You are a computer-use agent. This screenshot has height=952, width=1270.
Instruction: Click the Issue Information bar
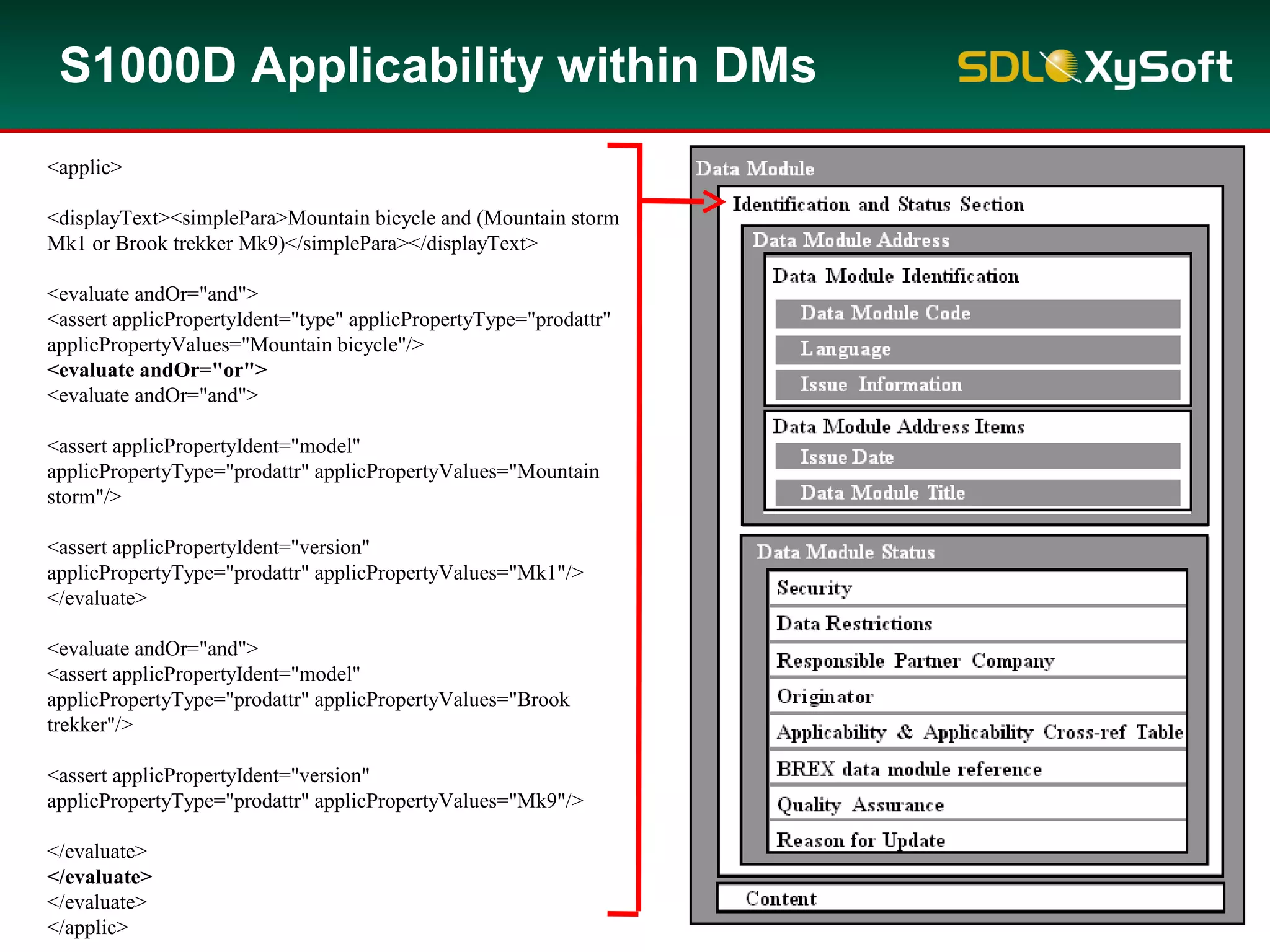(977, 385)
